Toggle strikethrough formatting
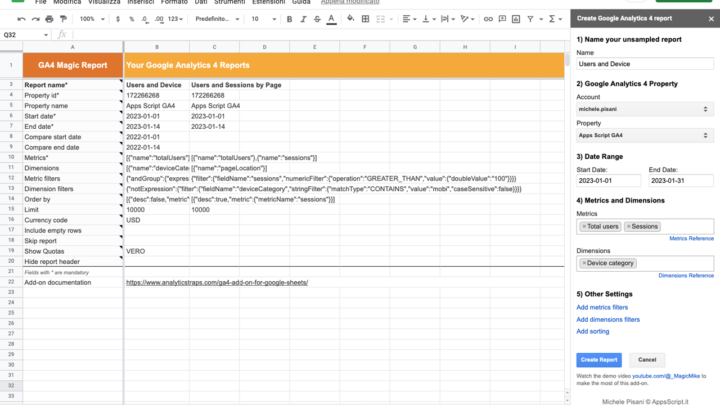 point(317,19)
